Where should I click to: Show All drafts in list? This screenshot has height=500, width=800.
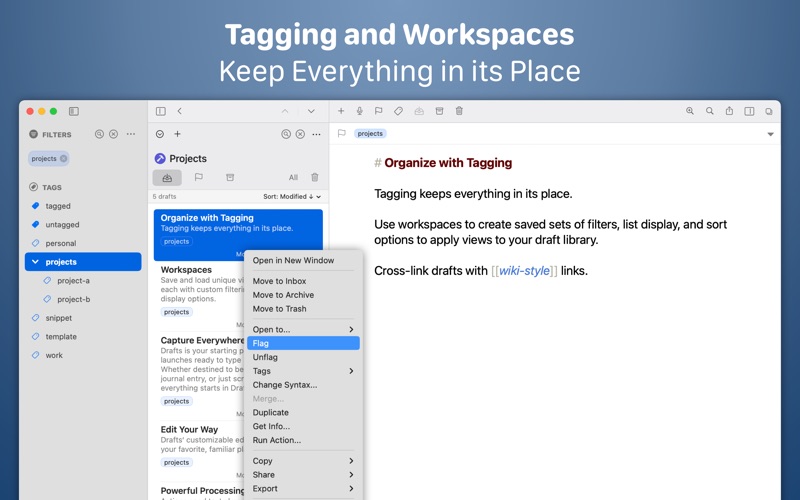coord(293,178)
